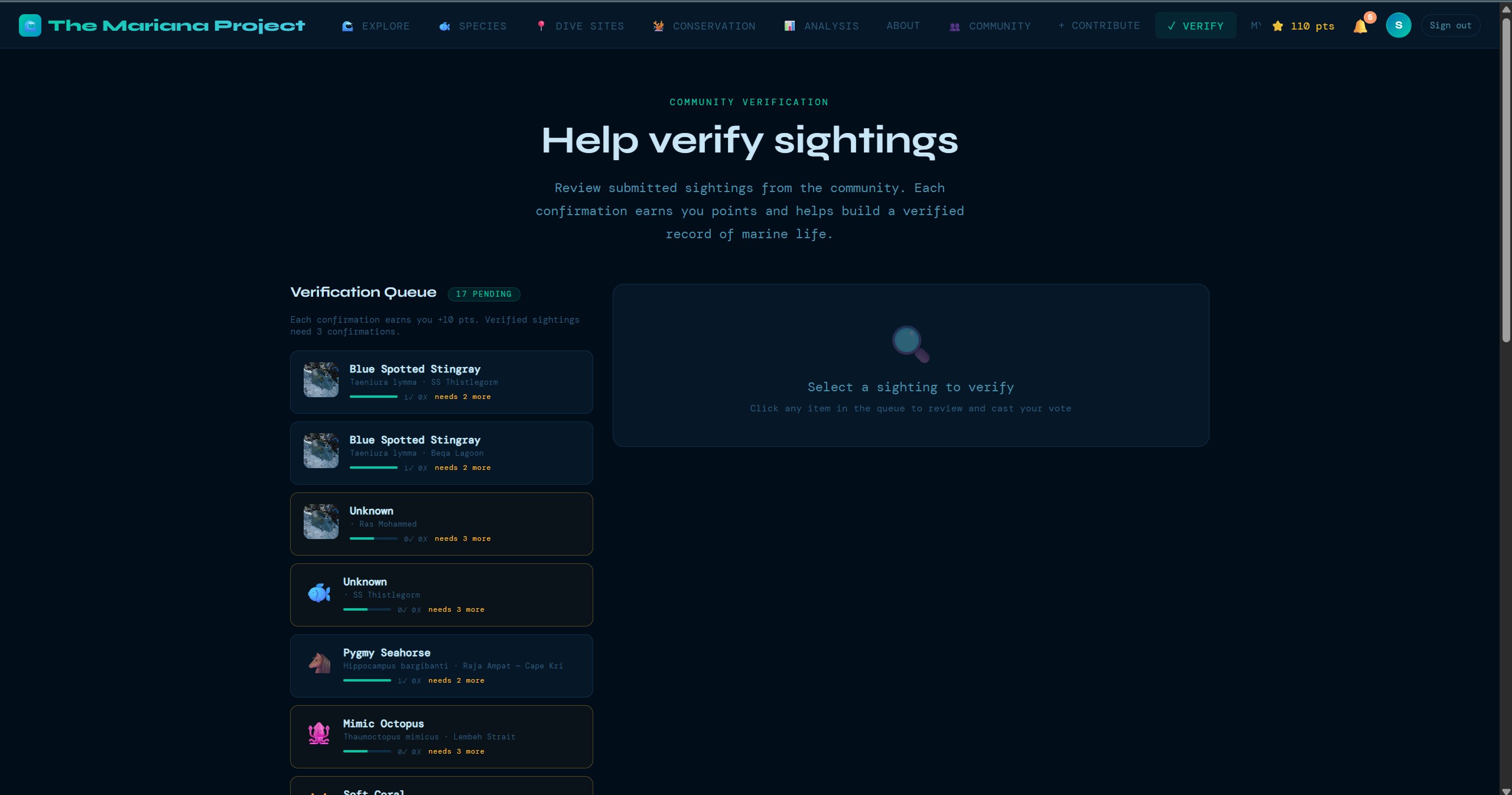Click the people icon beside Community
Viewport: 1512px width, 795px height.
pos(954,26)
